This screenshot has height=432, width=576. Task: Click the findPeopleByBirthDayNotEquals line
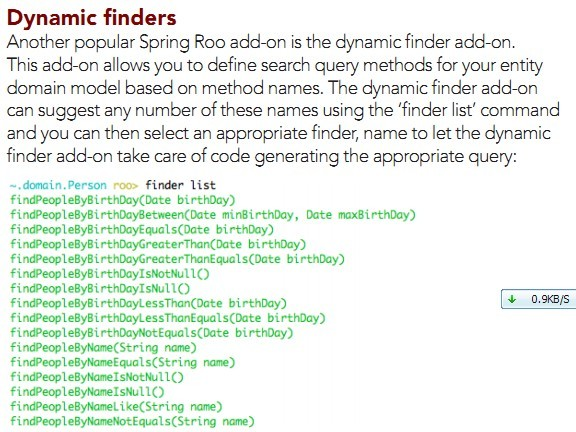(151, 333)
